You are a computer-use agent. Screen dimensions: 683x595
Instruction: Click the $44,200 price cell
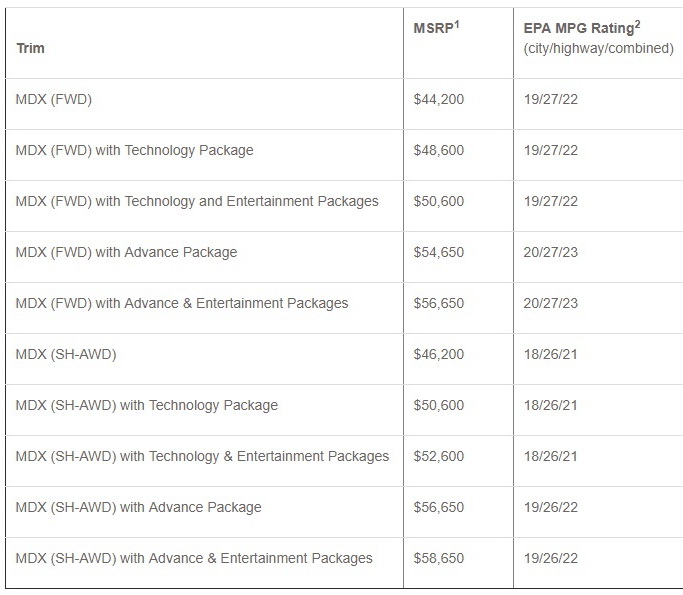(438, 99)
